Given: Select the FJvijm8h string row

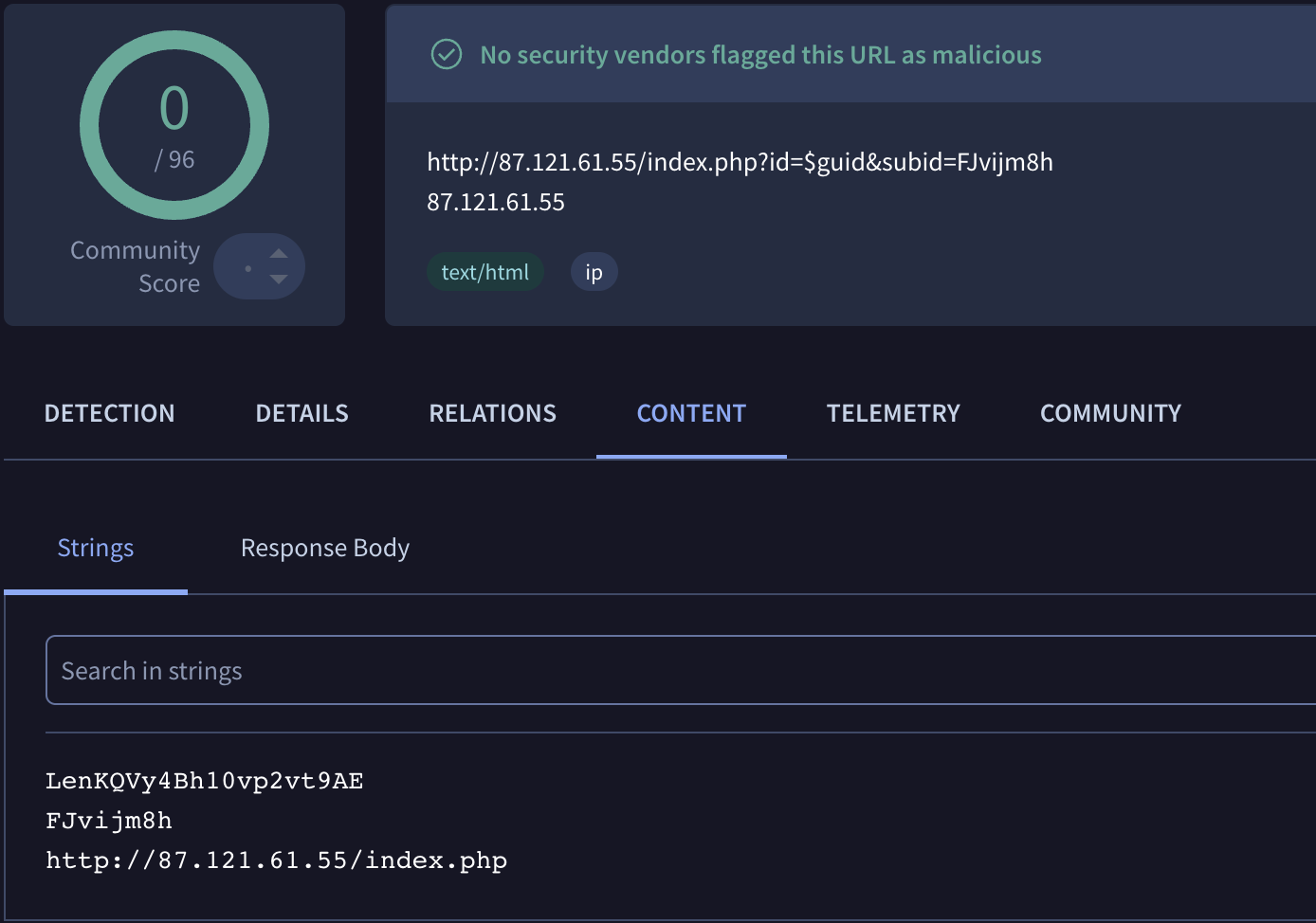Looking at the screenshot, I should (x=109, y=821).
